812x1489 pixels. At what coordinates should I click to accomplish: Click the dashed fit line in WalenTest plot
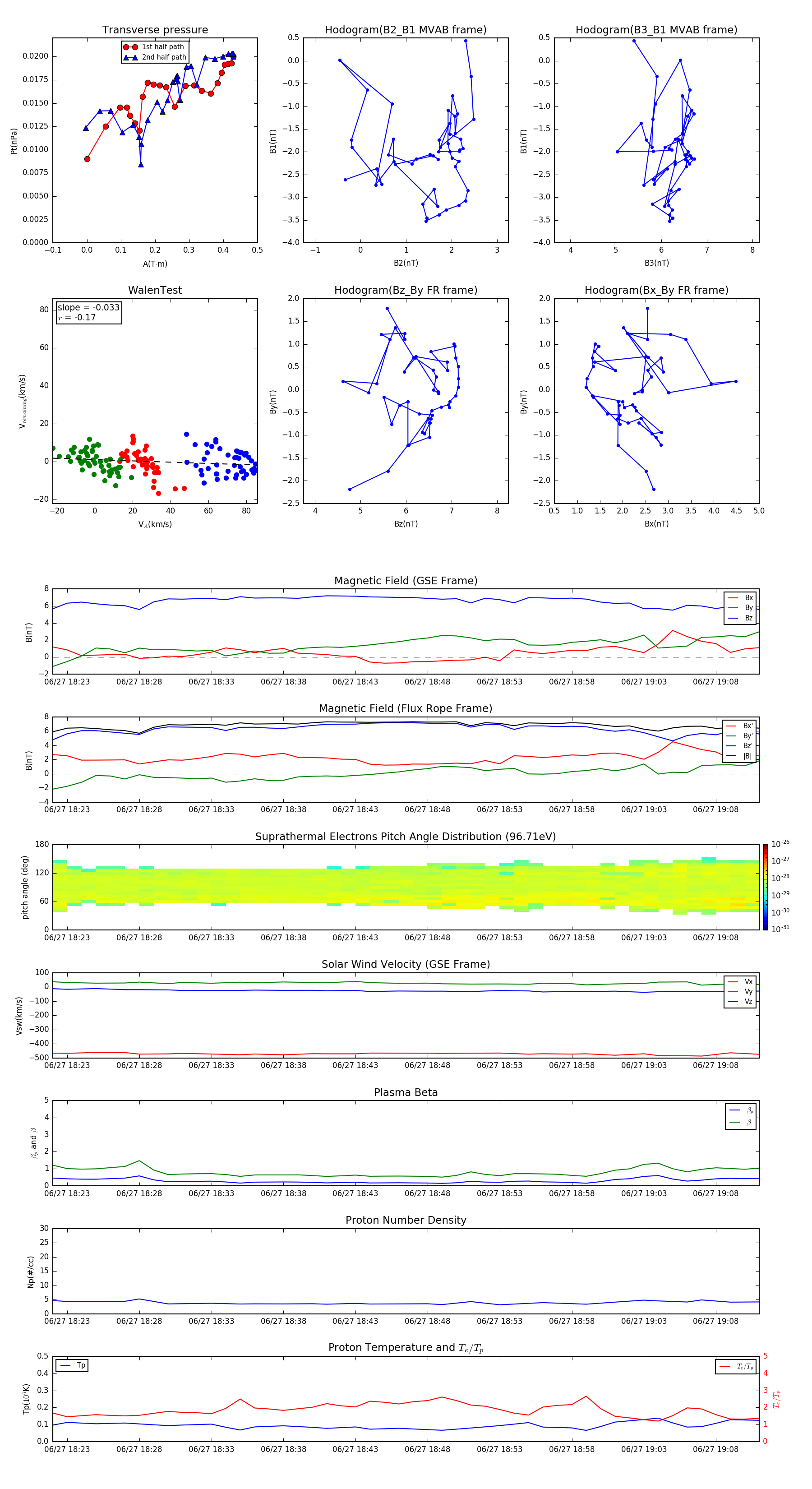155,461
